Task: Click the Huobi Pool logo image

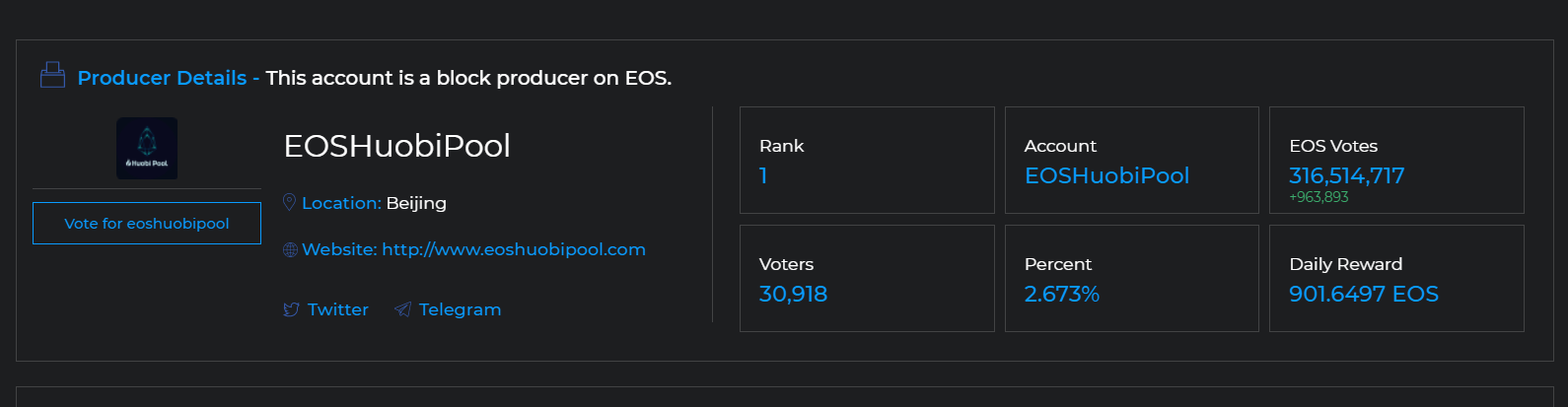Action: tap(147, 148)
